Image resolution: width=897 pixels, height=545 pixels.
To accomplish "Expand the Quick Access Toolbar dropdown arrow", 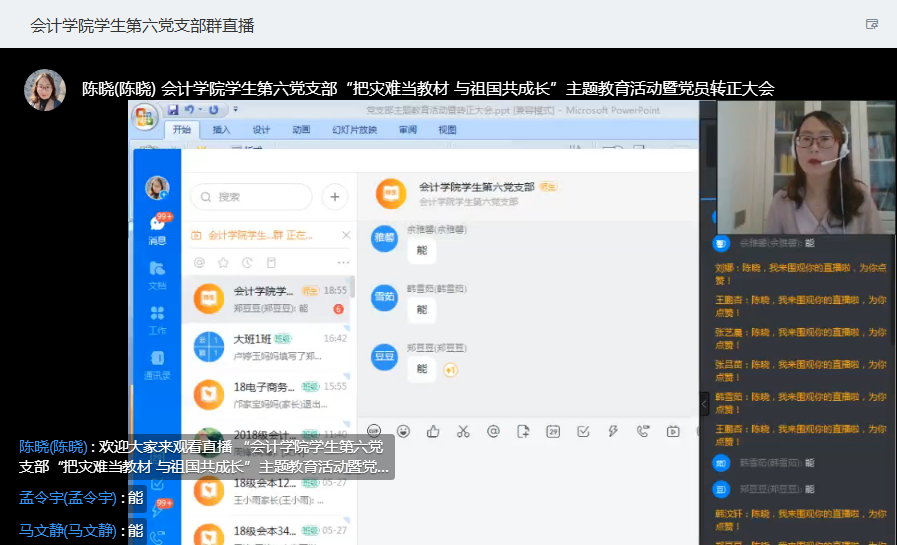I will click(236, 109).
